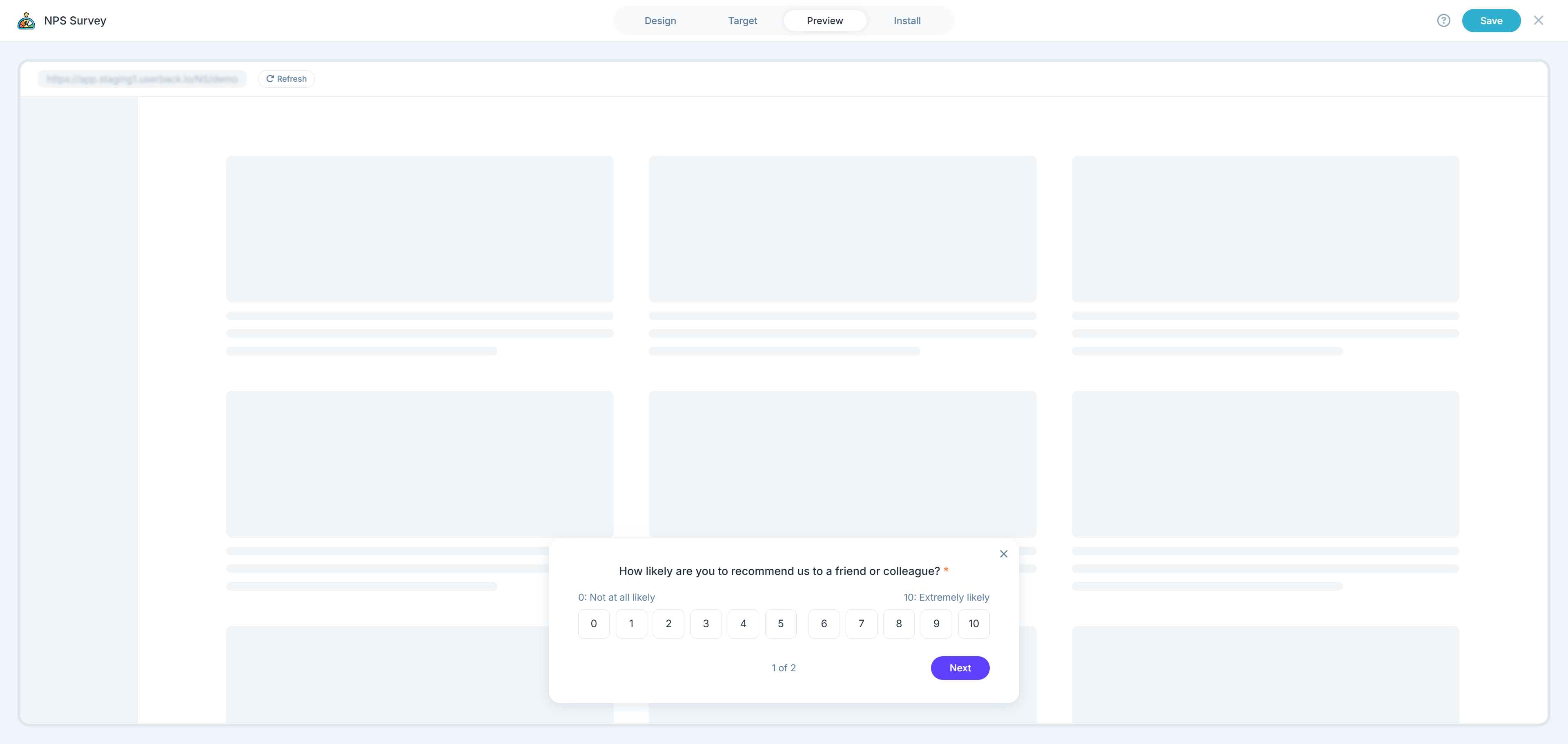Click rating 1 on the NPS scale
The image size is (1568, 744).
coord(630,624)
